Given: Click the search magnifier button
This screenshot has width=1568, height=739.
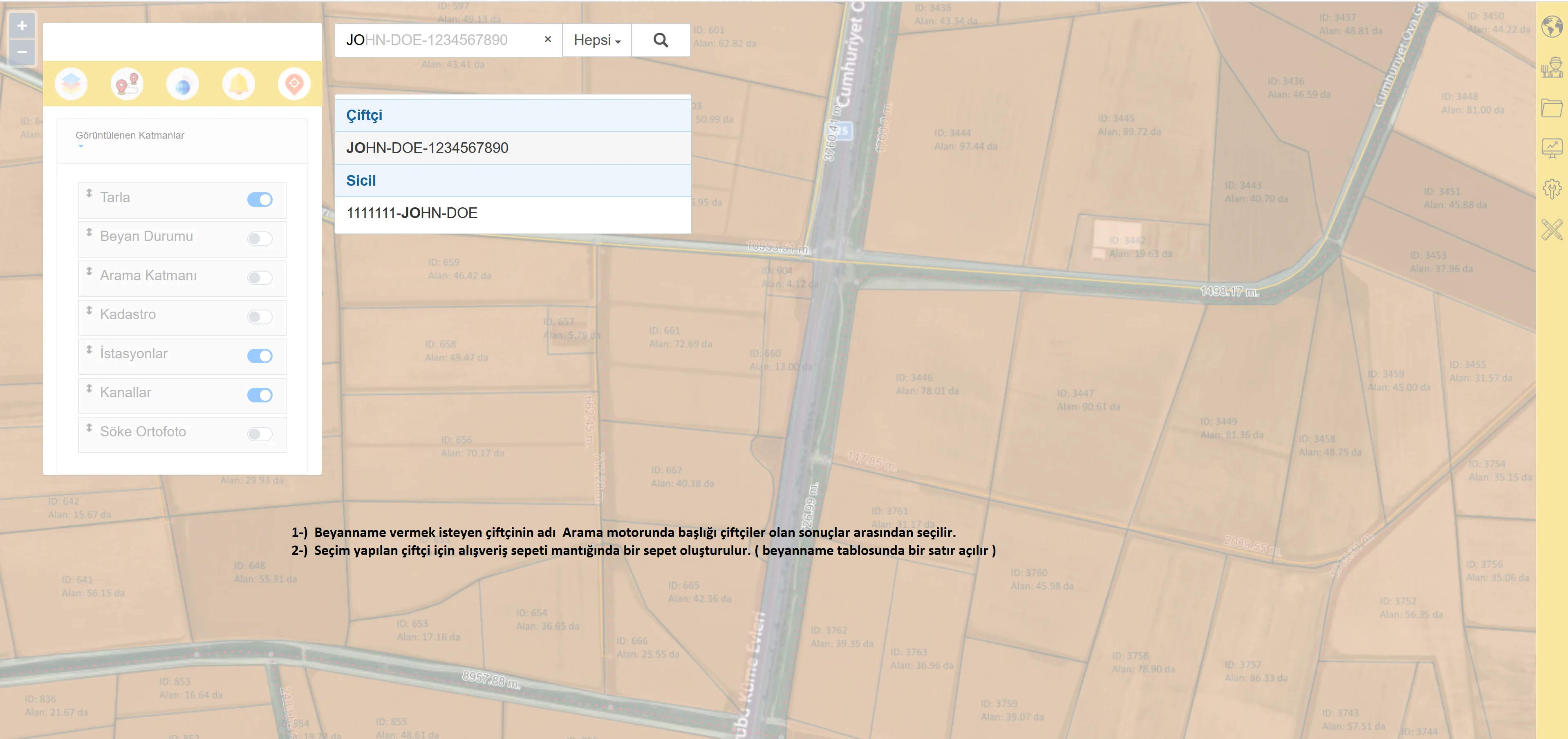Looking at the screenshot, I should point(661,40).
